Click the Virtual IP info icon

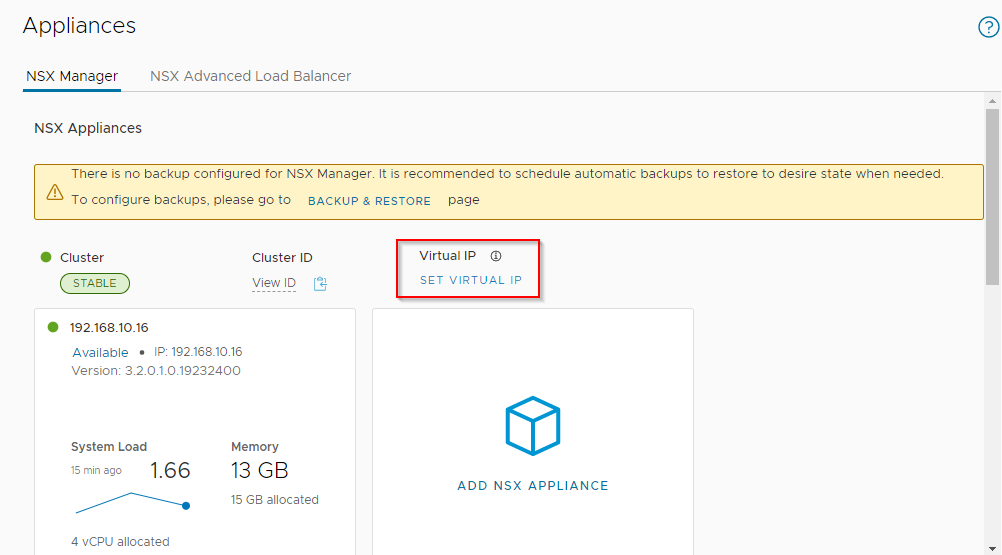(x=496, y=256)
